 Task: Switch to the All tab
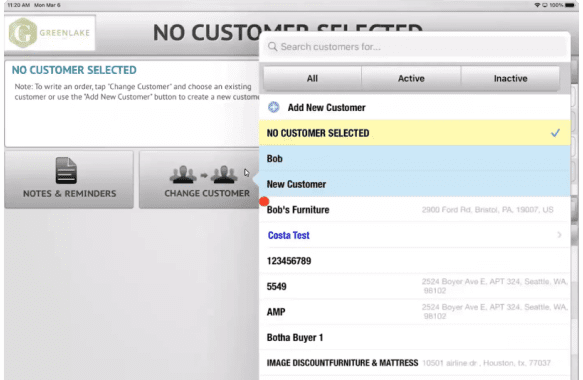click(312, 78)
